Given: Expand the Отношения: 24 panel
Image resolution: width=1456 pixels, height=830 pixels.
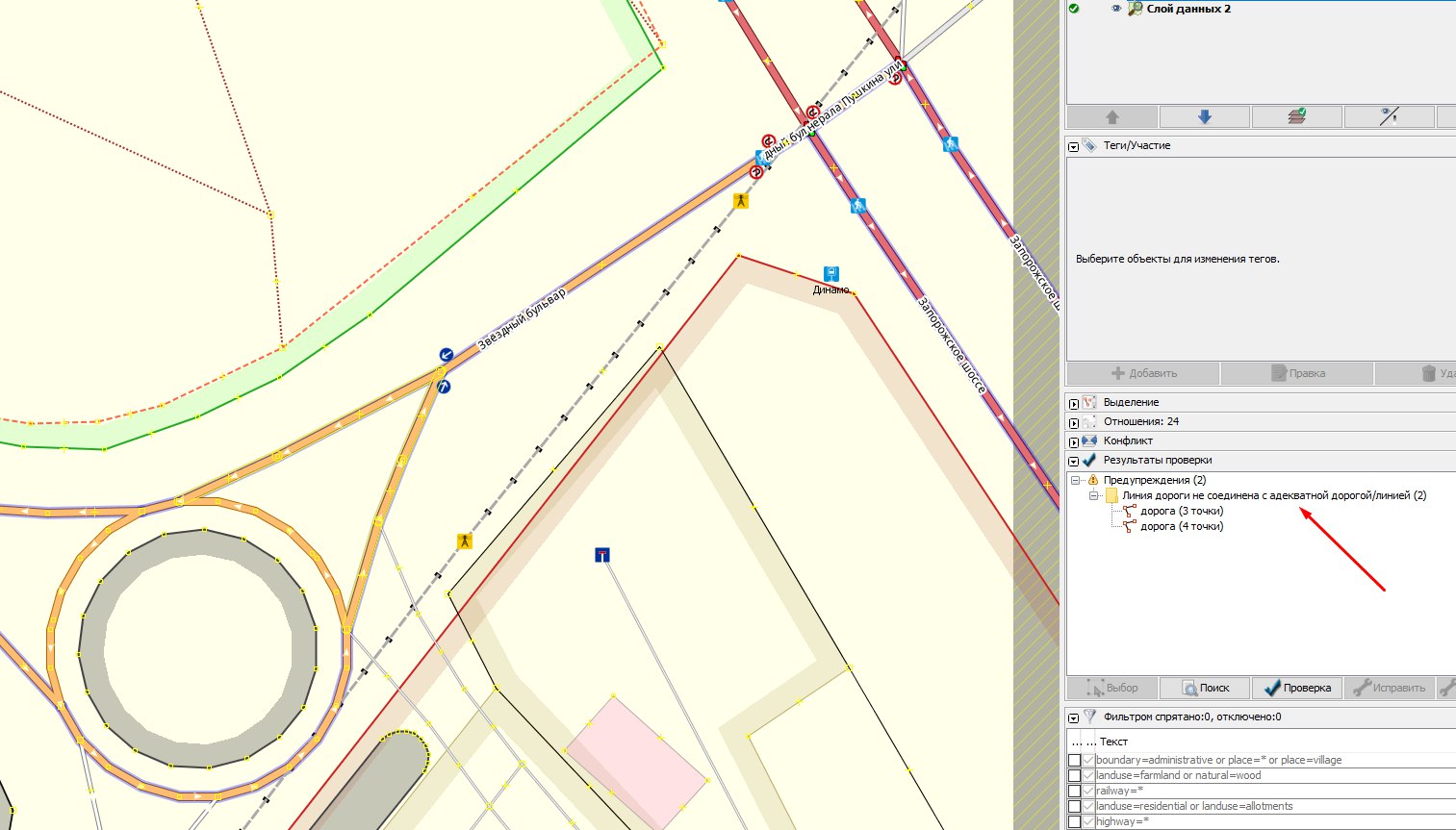Looking at the screenshot, I should click(x=1074, y=423).
